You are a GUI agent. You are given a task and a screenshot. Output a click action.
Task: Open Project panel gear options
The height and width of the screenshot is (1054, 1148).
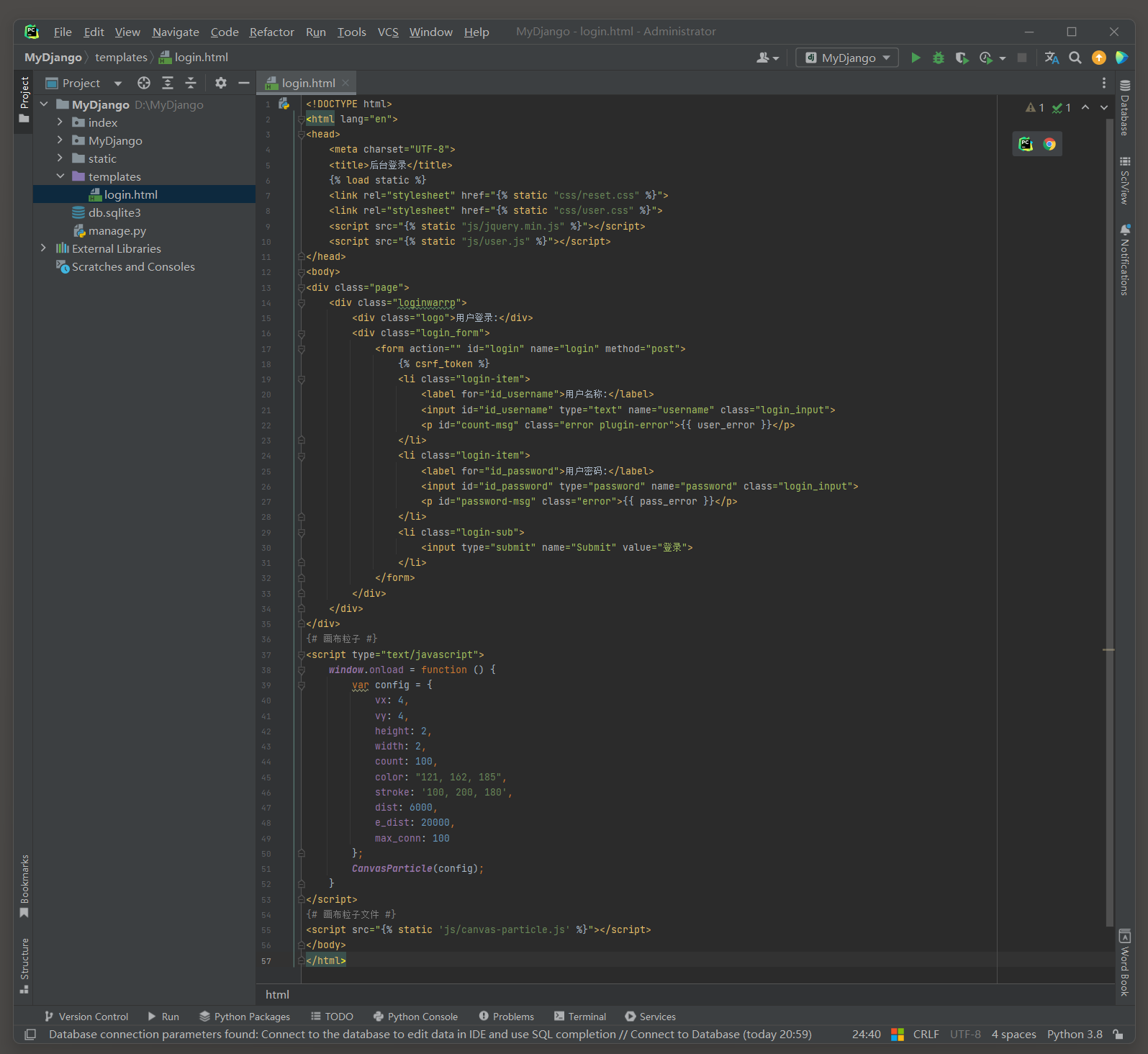(x=221, y=83)
